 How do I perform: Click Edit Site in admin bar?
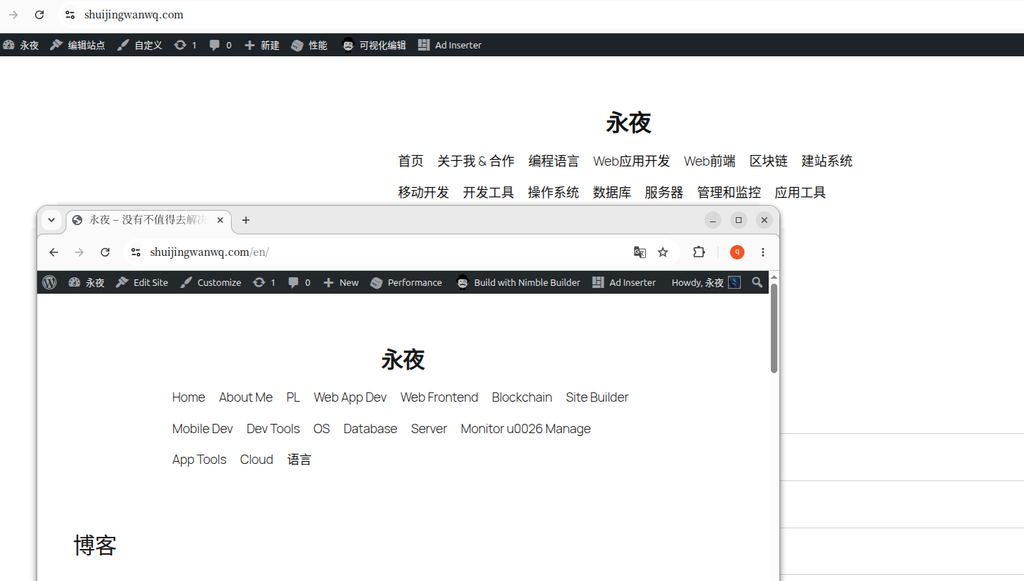[x=142, y=283]
